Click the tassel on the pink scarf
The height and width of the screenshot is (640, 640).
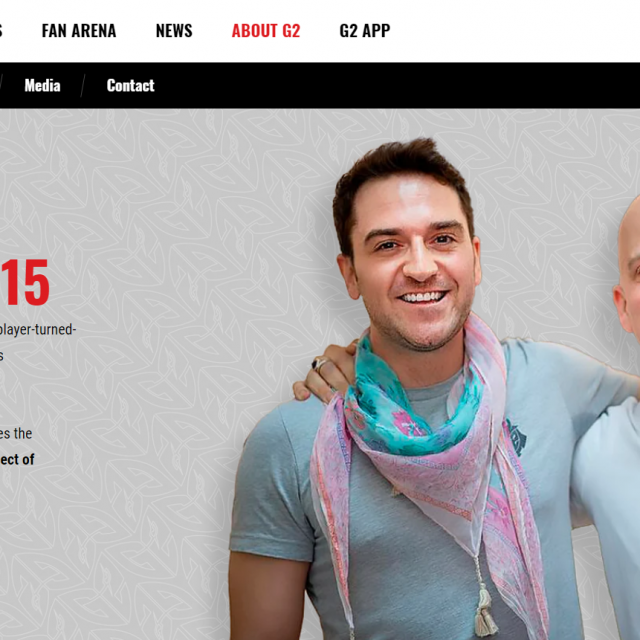[486, 612]
